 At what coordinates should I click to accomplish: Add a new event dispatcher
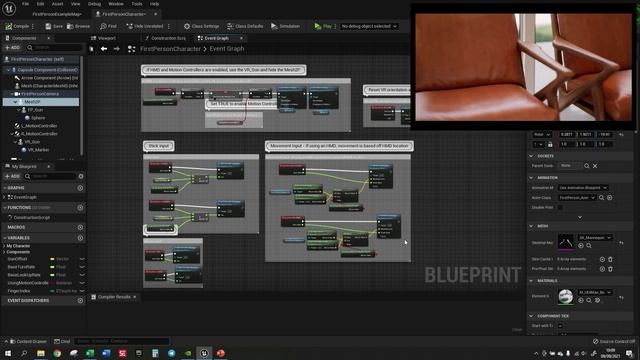coord(80,300)
